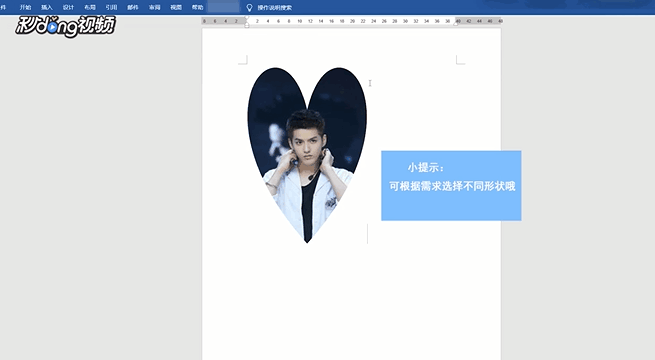Click the 操作说明搜索 search box
Viewport: 655px width, 360px height.
(274, 8)
